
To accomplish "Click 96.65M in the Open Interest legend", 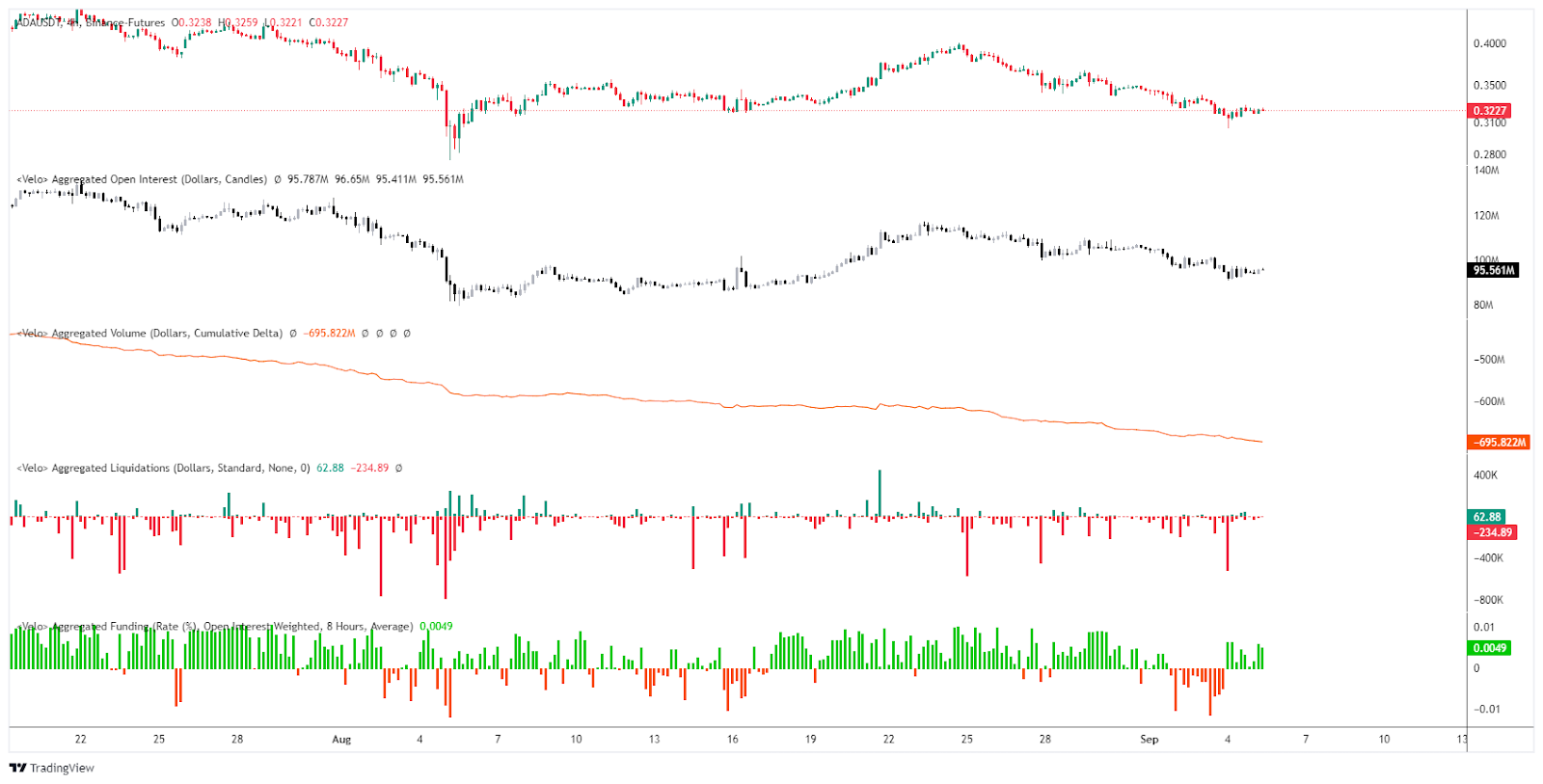I will click(x=352, y=179).
